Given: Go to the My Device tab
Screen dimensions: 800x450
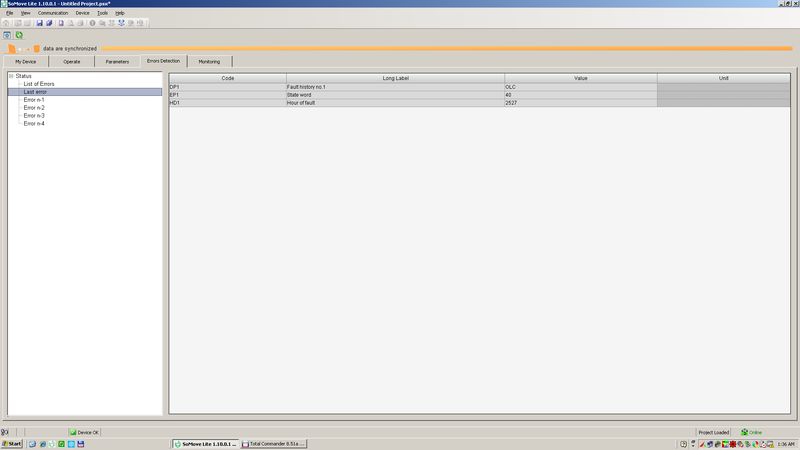Looking at the screenshot, I should tap(26, 62).
